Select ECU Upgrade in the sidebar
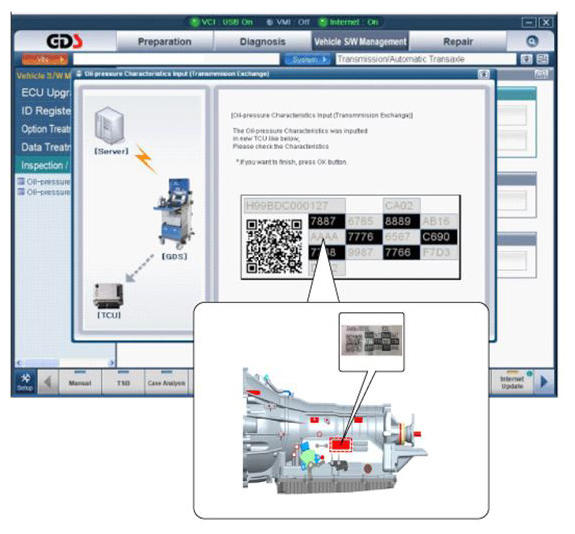Image resolution: width=575 pixels, height=534 pixels. [45, 92]
